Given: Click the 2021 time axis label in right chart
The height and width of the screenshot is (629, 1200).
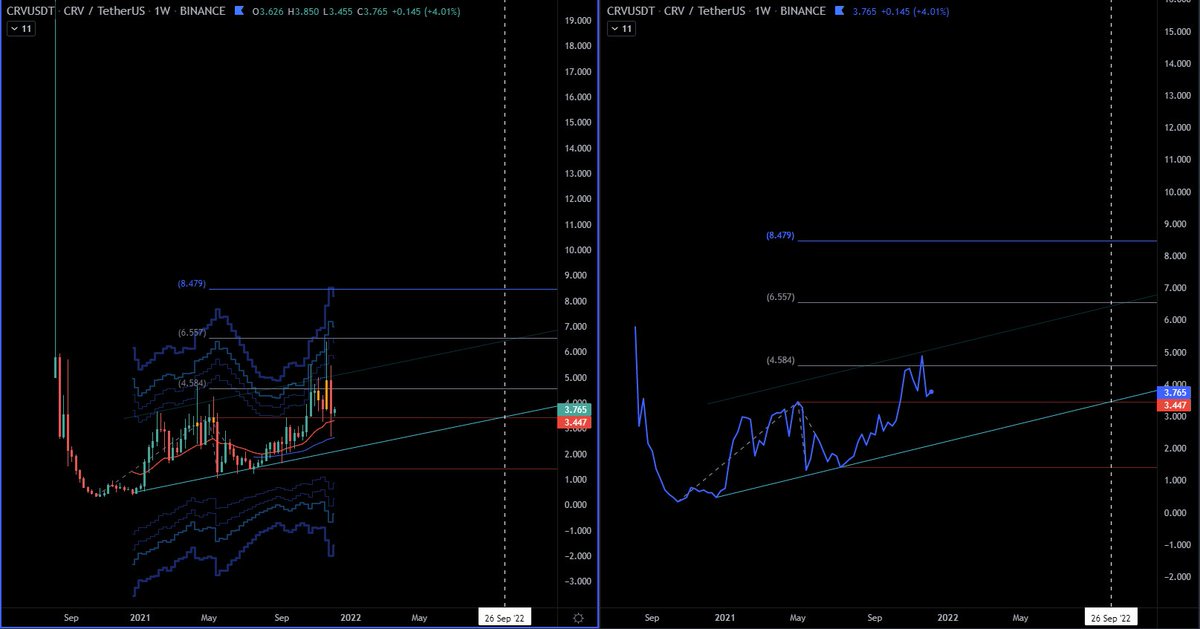Looking at the screenshot, I should point(725,618).
